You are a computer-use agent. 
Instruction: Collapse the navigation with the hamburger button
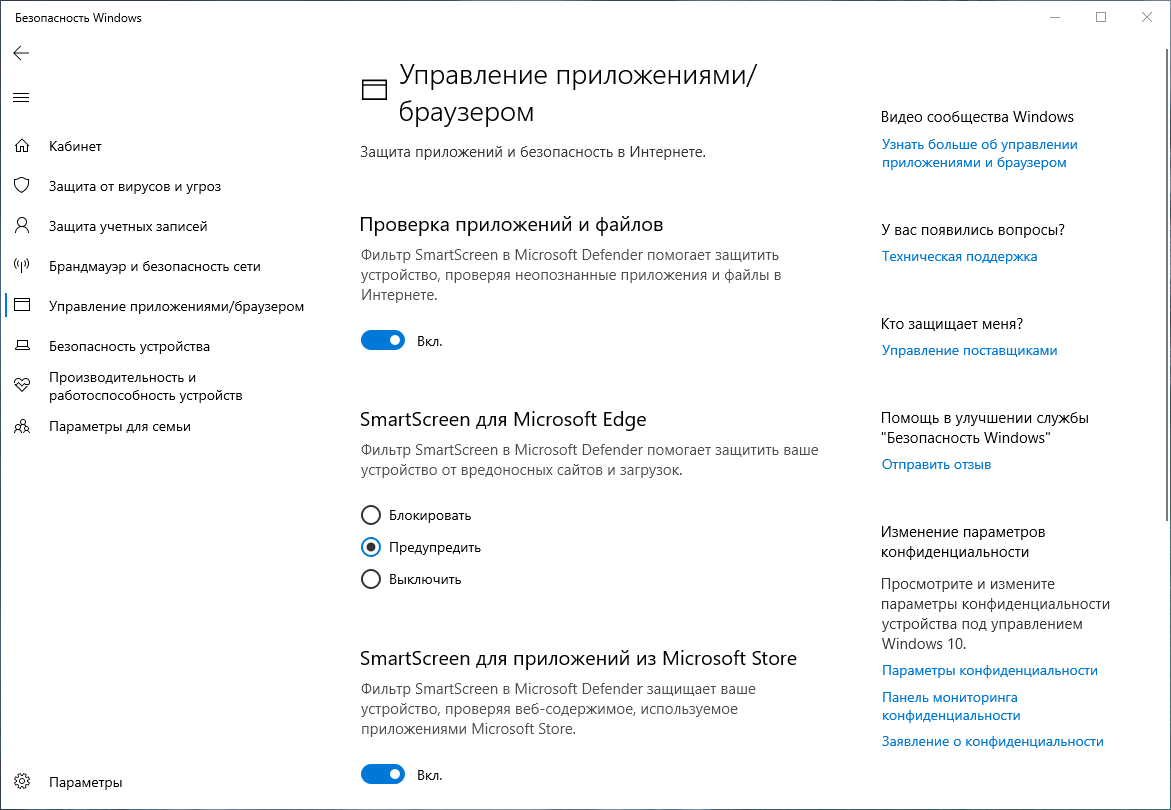[x=21, y=97]
